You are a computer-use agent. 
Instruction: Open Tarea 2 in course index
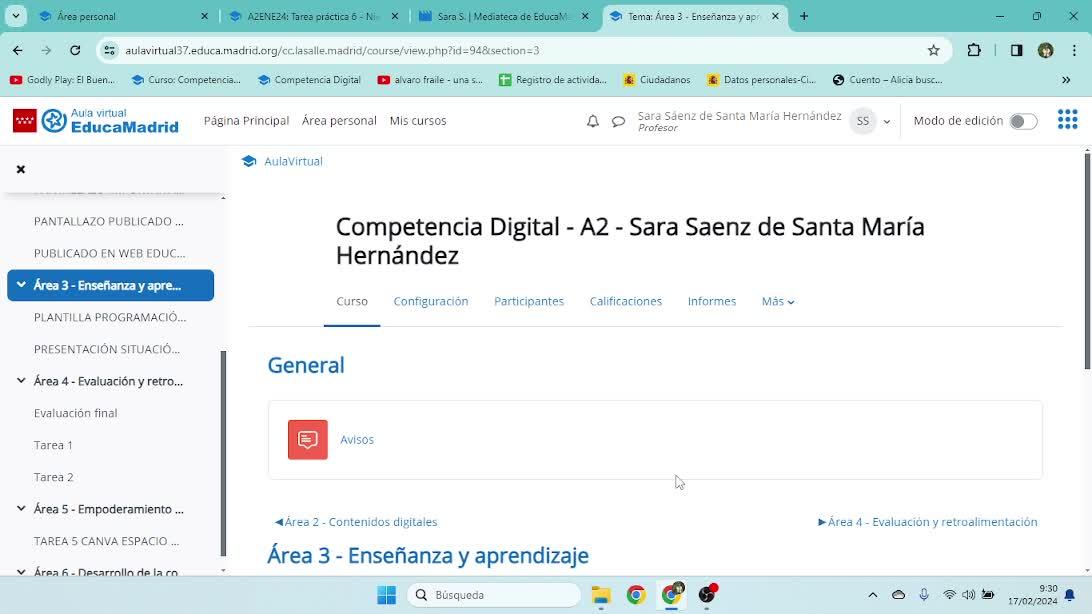[x=54, y=478]
